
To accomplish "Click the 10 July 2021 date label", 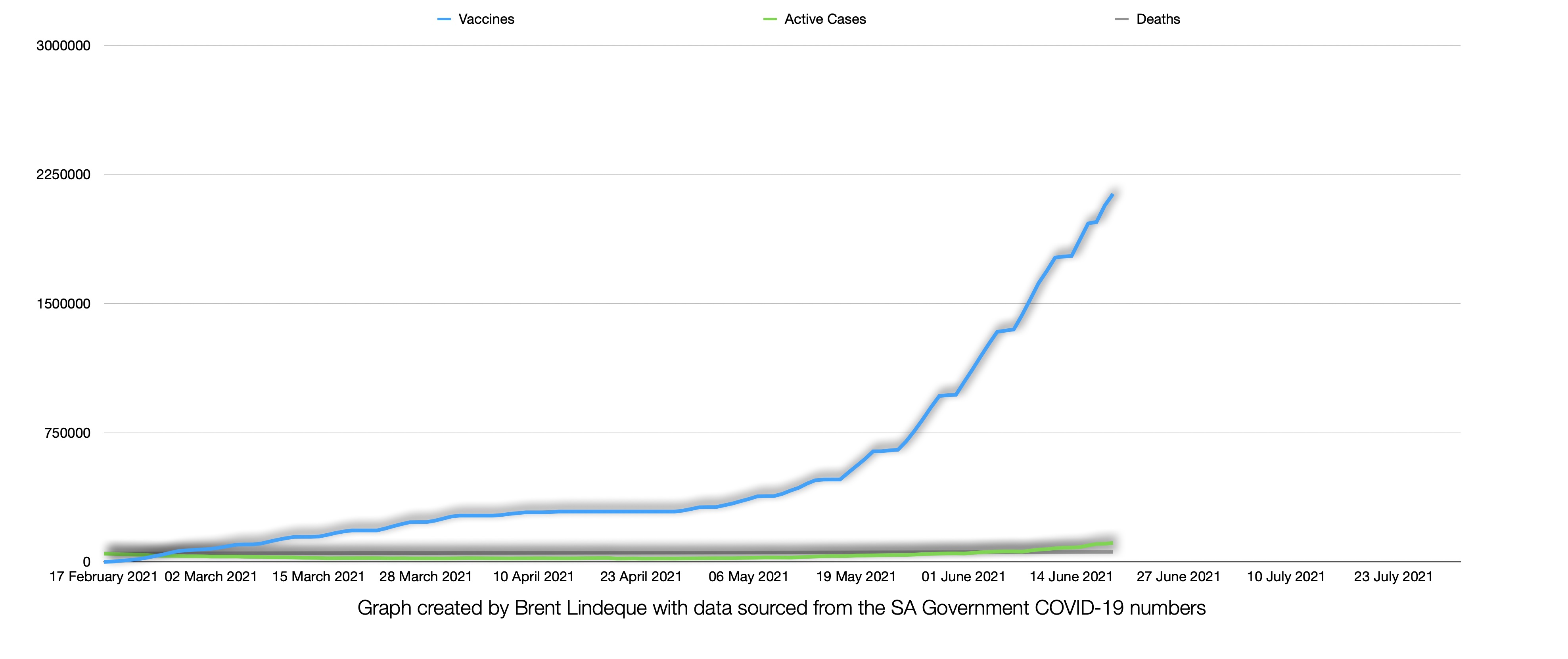I will 1286,576.
